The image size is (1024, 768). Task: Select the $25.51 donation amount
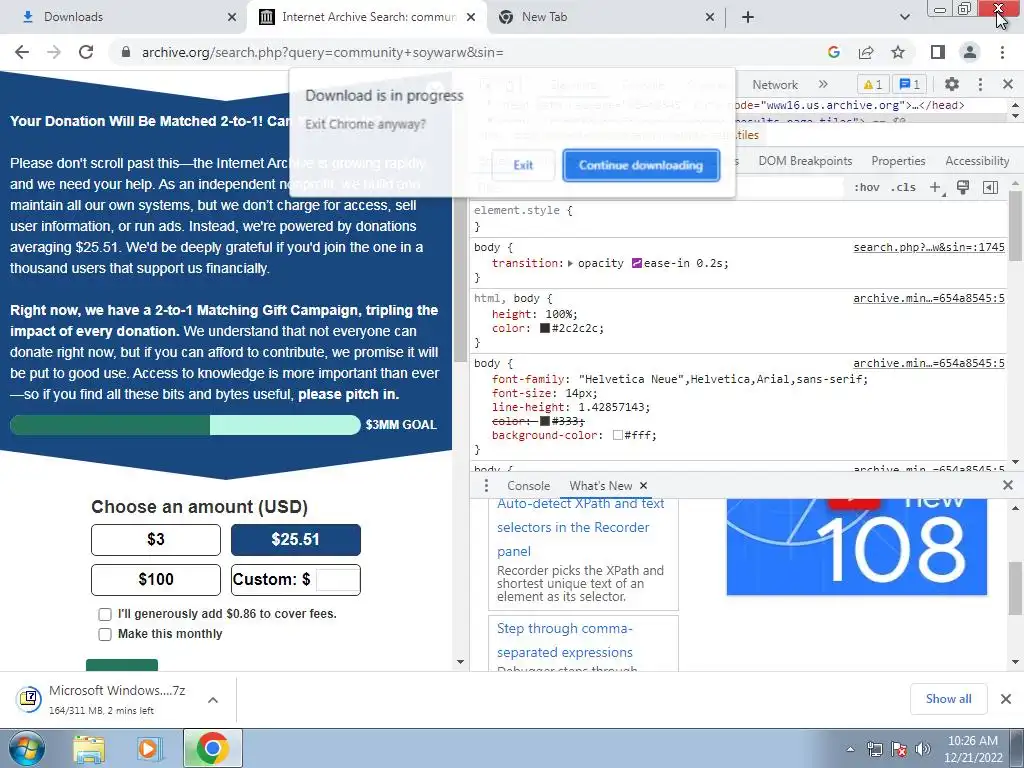[295, 539]
